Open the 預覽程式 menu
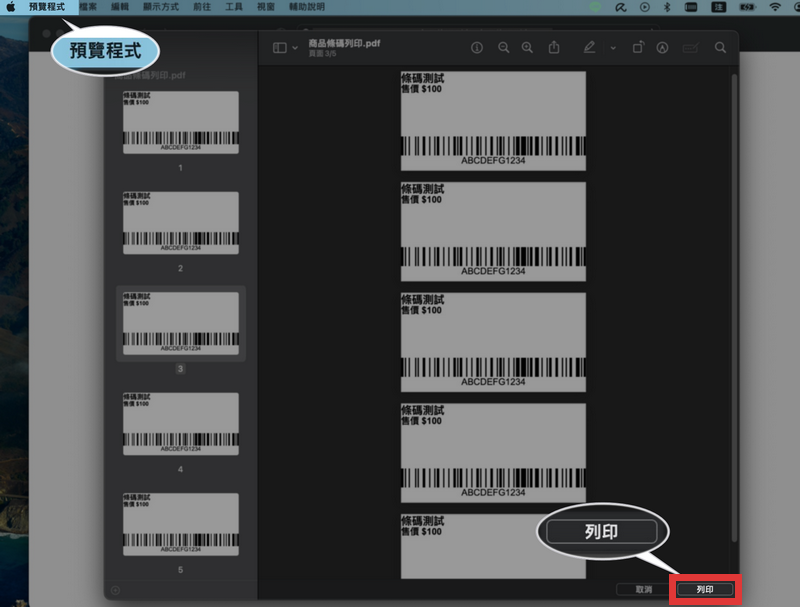 [x=47, y=7]
